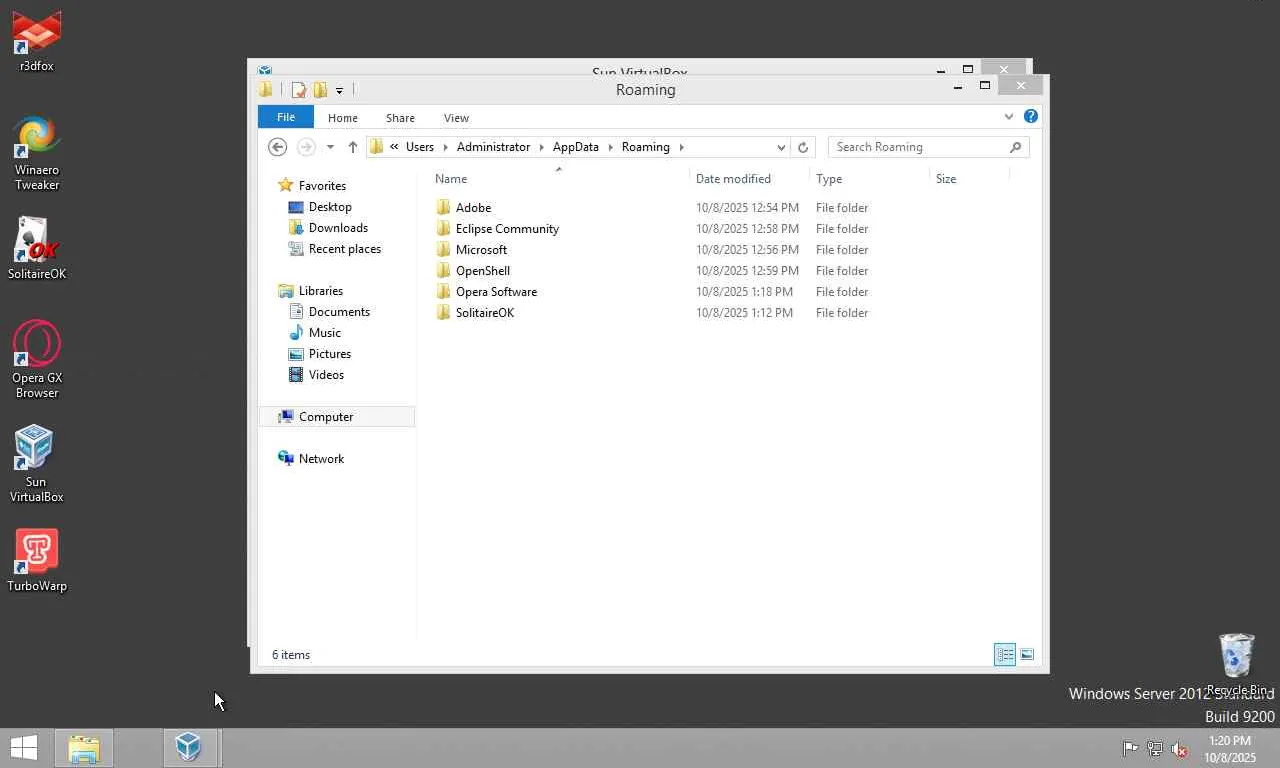The width and height of the screenshot is (1280, 768).
Task: Show hidden breadcrumb path via double chevron
Action: pos(394,147)
